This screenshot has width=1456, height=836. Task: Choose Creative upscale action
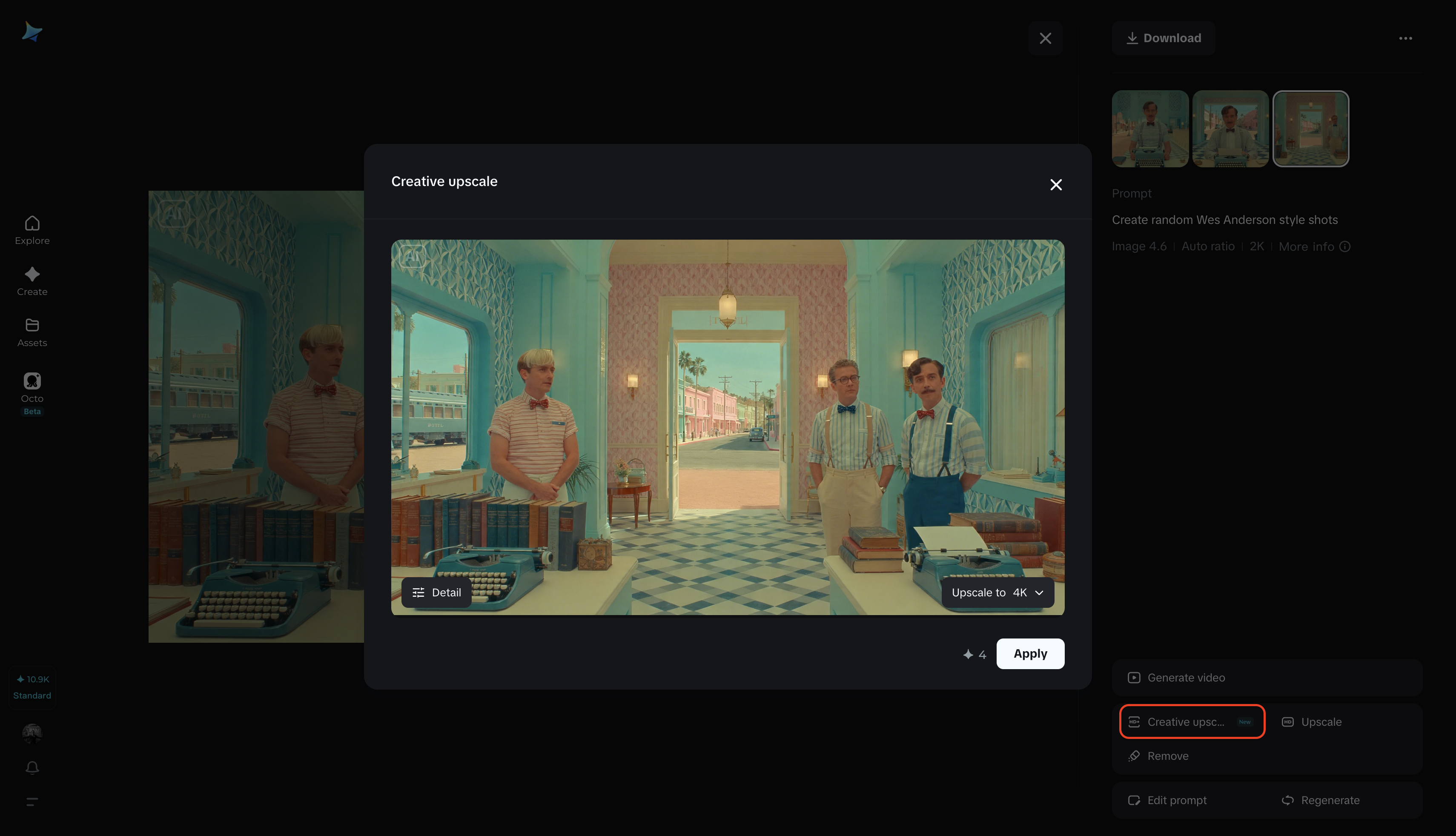pos(1192,722)
